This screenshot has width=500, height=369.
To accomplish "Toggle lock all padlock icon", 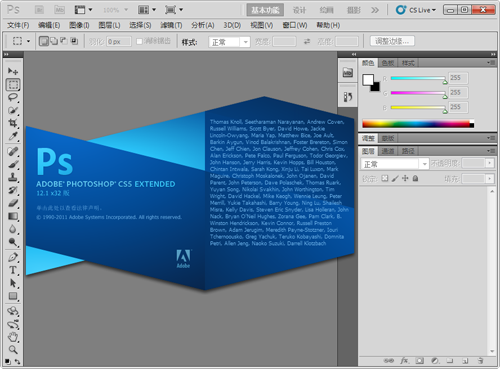I will click(x=415, y=178).
